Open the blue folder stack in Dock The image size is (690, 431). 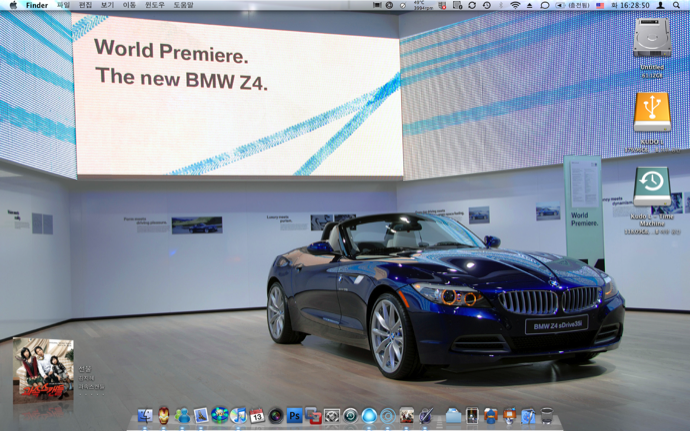tap(453, 416)
